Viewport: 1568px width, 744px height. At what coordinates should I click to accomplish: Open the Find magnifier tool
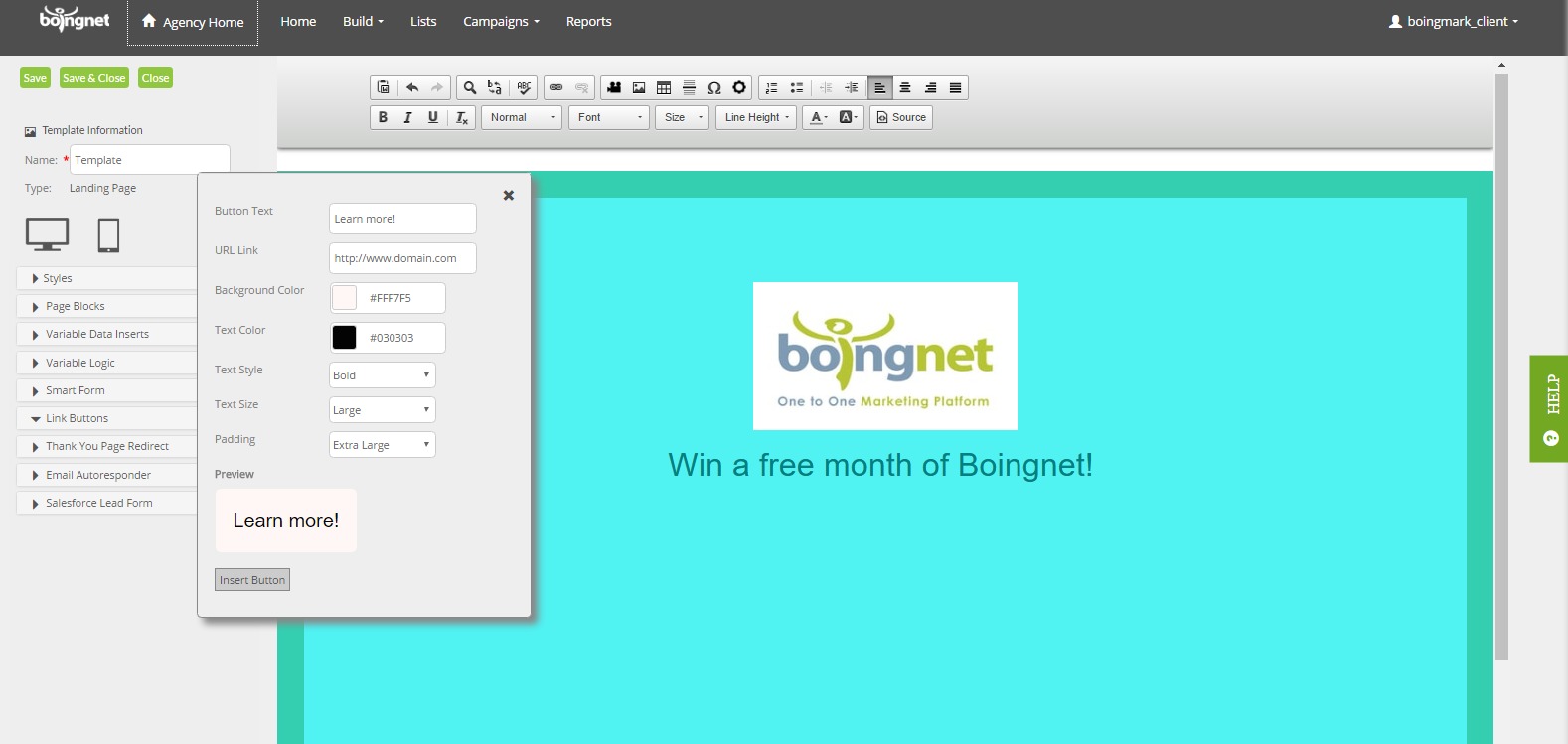click(x=470, y=88)
